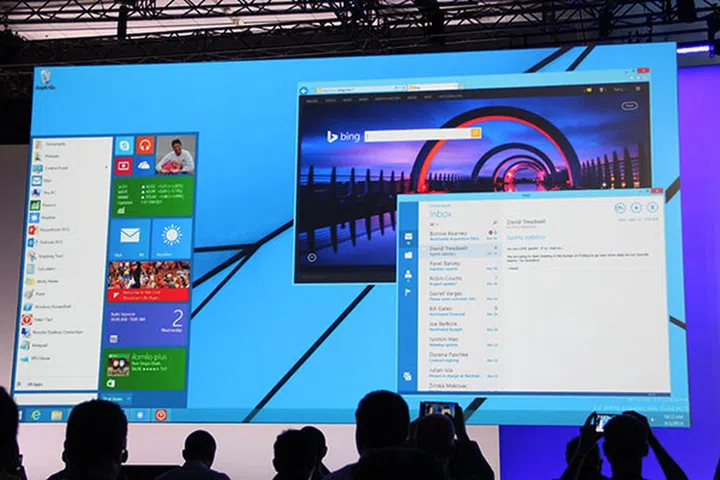Image resolution: width=720 pixels, height=480 pixels.
Task: Click the reply button in Mail
Action: coord(619,207)
